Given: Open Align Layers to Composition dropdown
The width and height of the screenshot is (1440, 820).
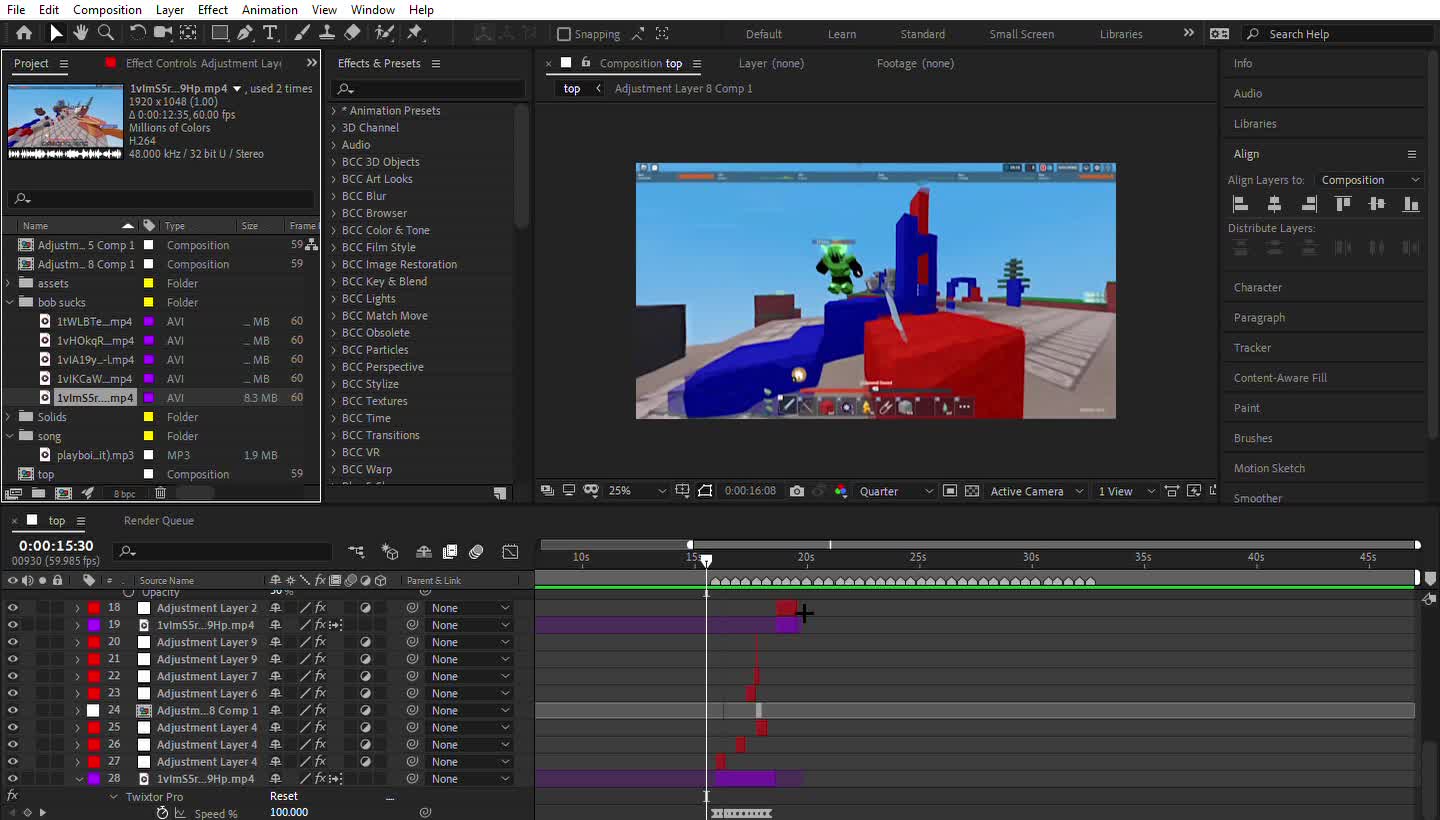Looking at the screenshot, I should click(1370, 180).
